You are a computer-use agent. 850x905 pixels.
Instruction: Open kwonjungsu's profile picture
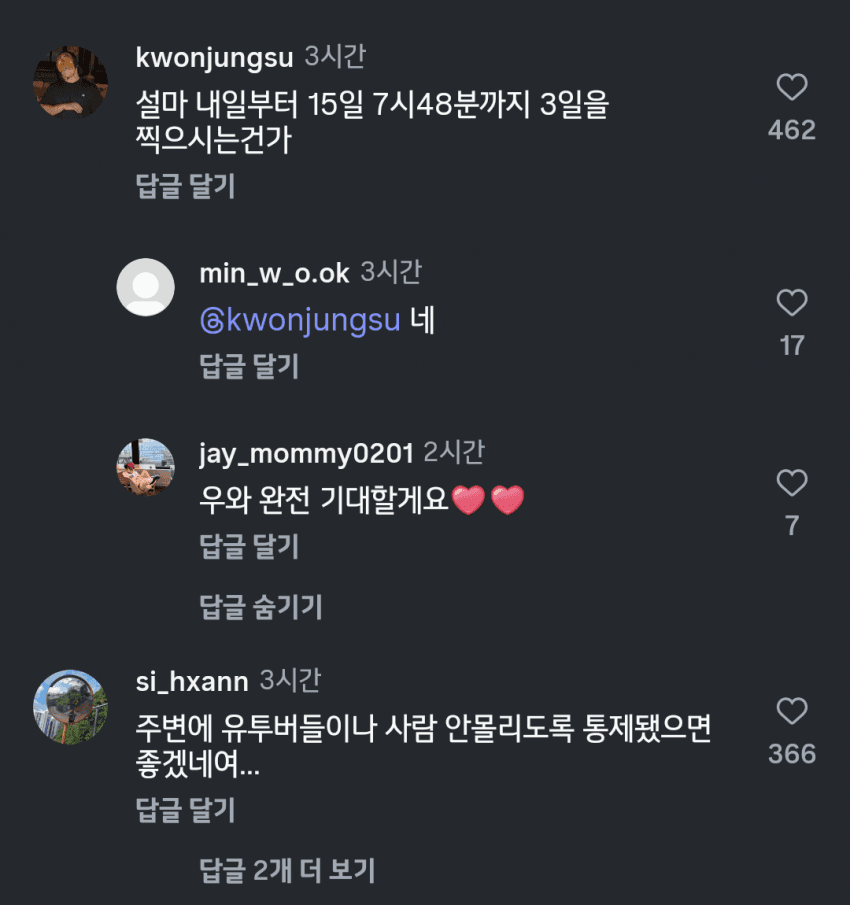[x=71, y=81]
